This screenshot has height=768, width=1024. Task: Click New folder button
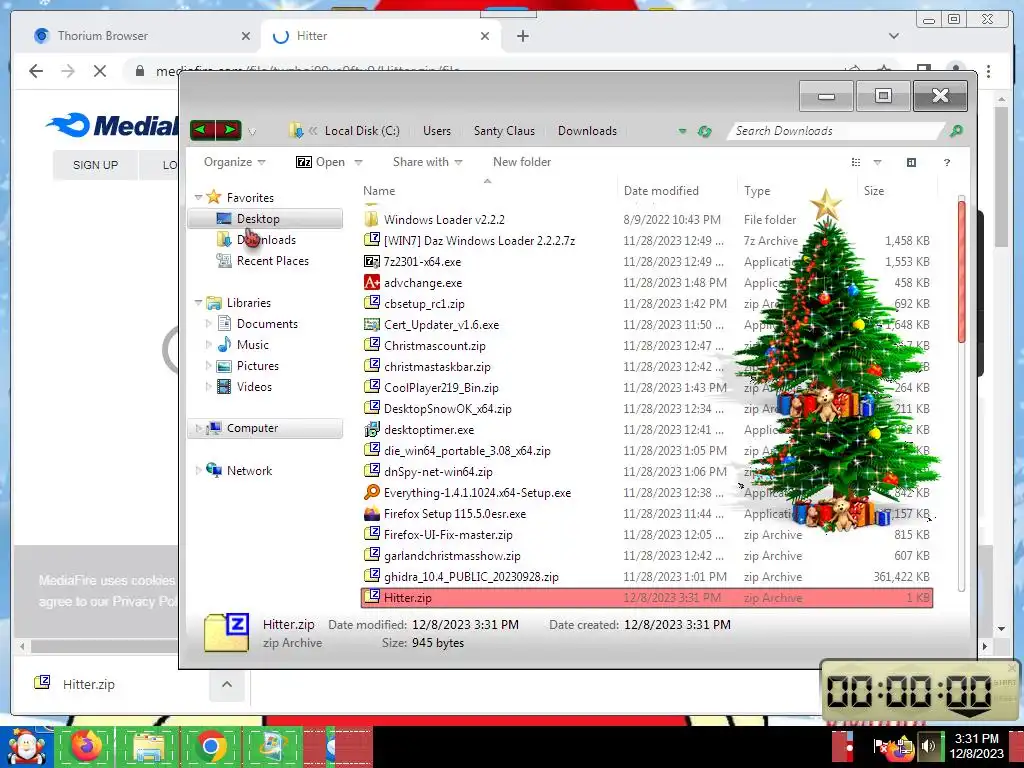pos(522,162)
